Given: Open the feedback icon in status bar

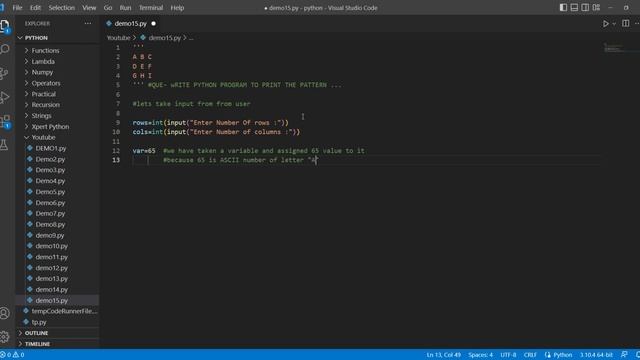Looking at the screenshot, I should (x=624, y=355).
